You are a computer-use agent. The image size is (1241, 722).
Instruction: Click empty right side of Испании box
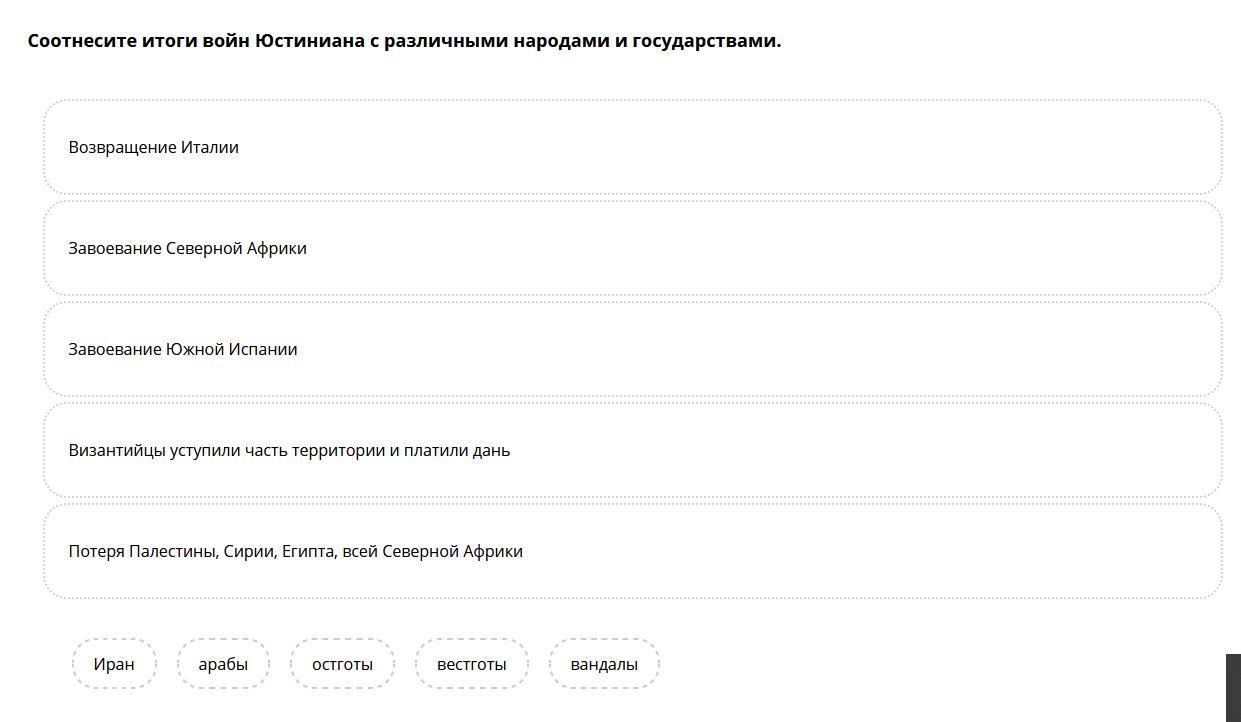900,349
